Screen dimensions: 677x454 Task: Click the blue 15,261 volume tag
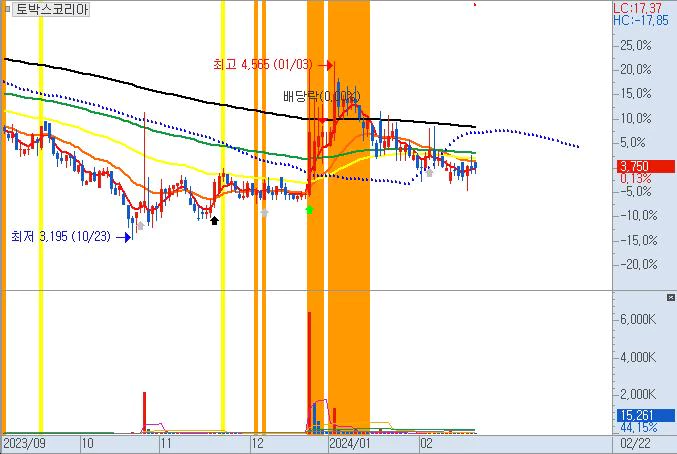(x=646, y=415)
